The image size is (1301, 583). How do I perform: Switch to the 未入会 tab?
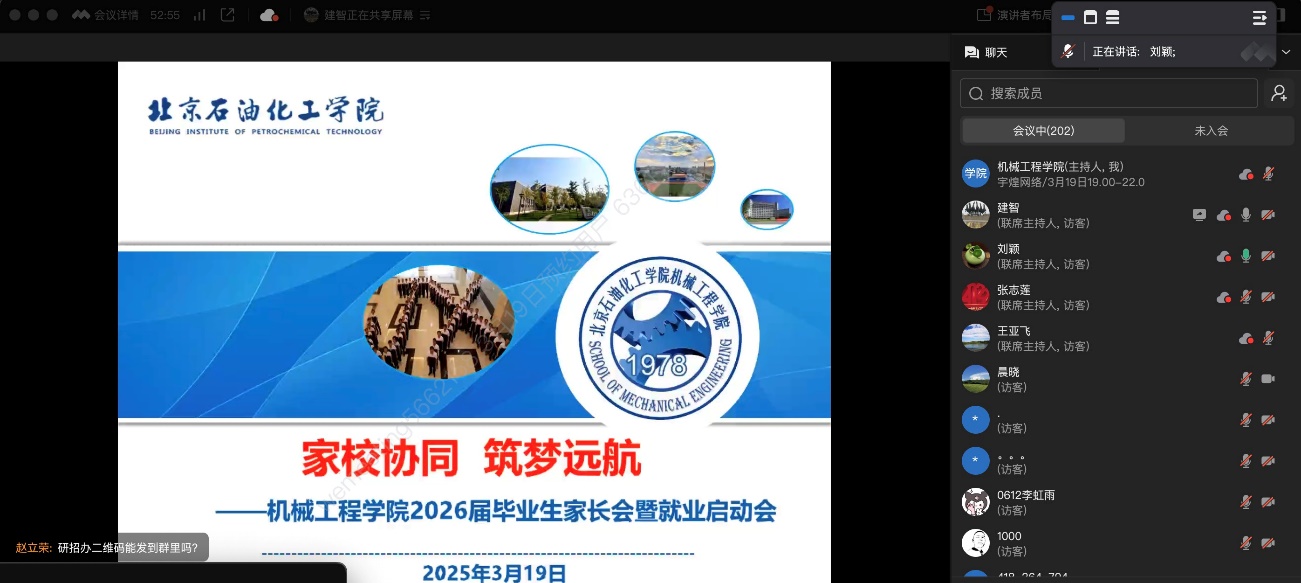click(1210, 131)
